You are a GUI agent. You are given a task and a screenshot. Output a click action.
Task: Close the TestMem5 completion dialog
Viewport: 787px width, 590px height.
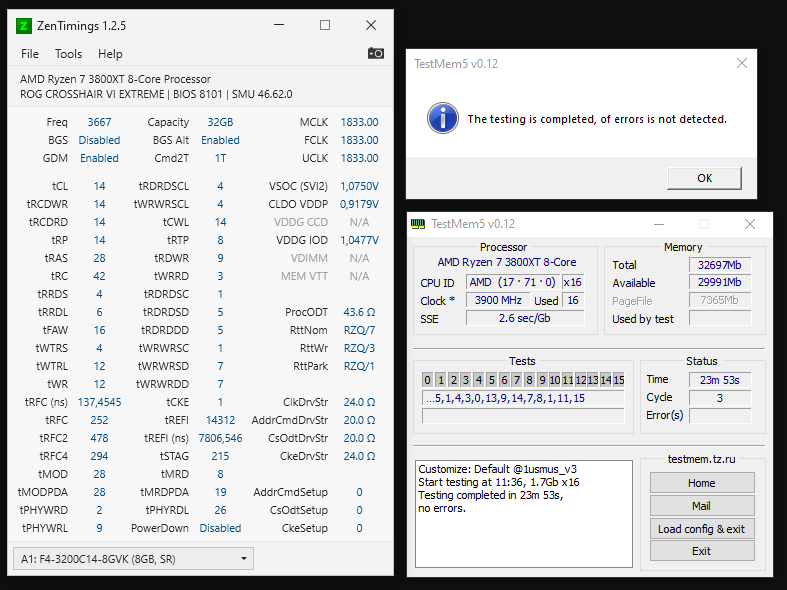click(741, 63)
